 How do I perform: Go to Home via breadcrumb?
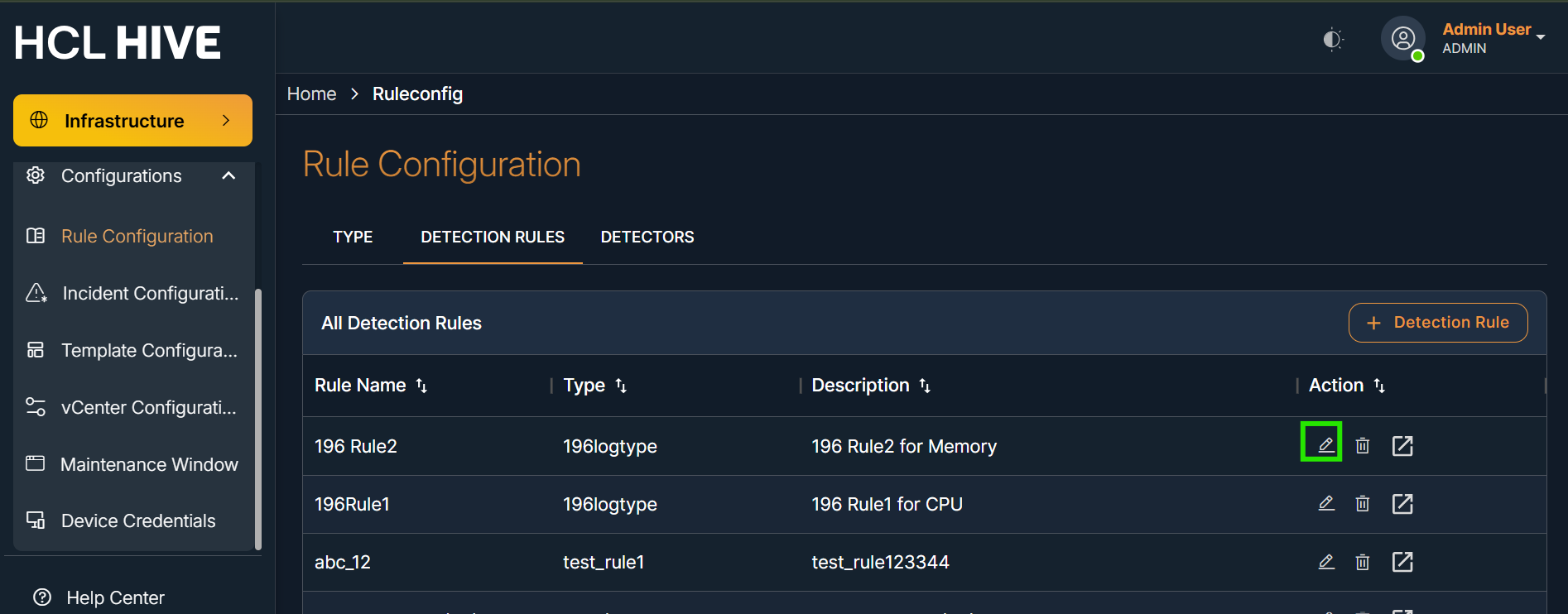pyautogui.click(x=311, y=94)
